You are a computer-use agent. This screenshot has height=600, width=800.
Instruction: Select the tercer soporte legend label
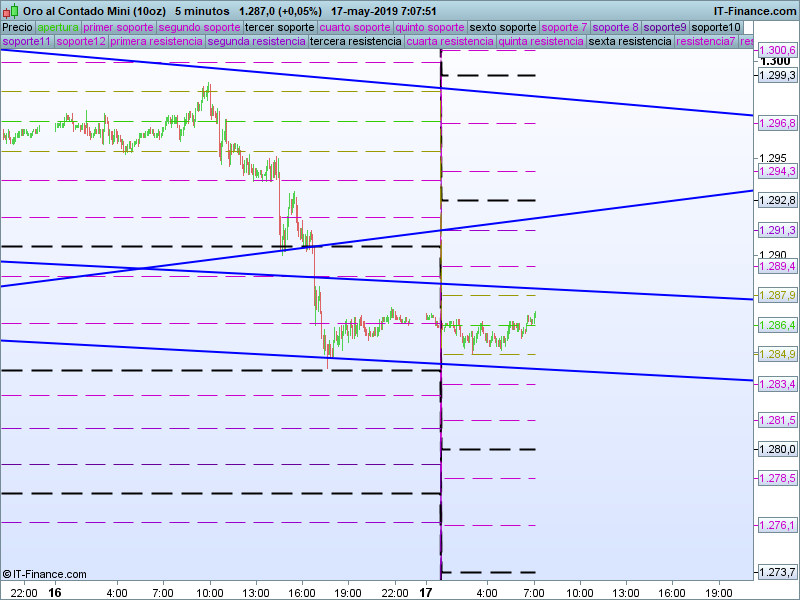(x=280, y=28)
